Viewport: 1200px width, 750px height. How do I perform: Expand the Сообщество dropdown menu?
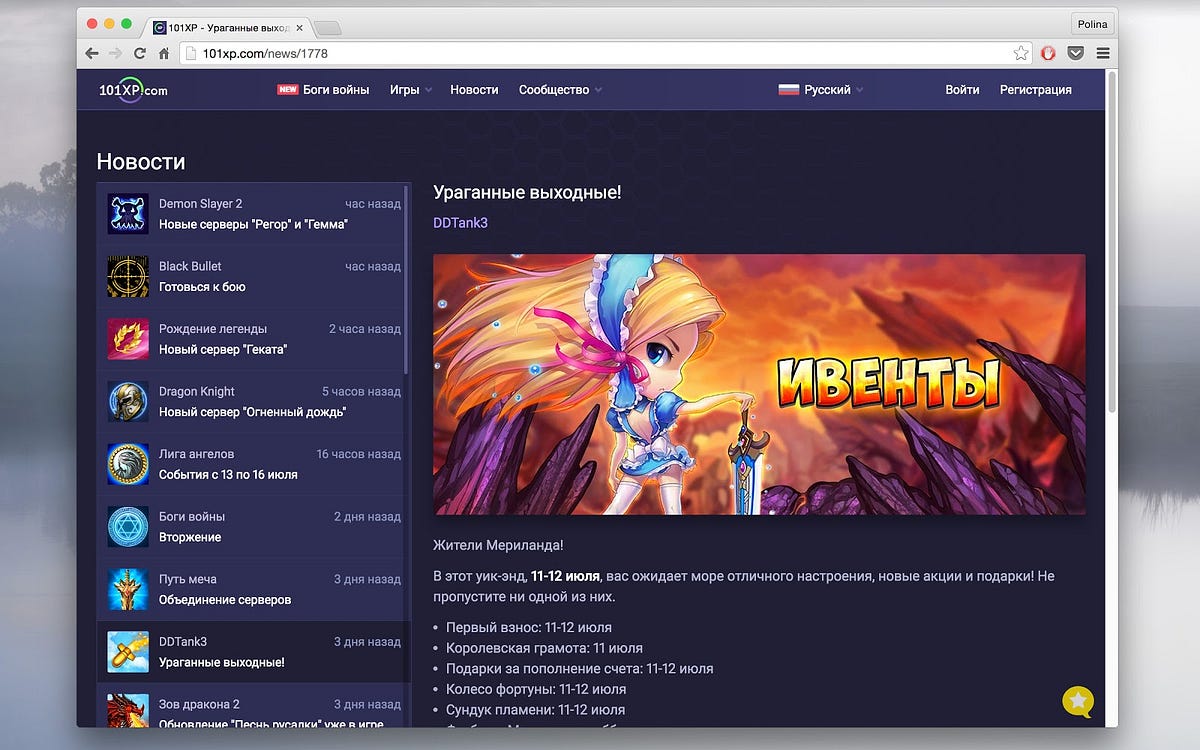tap(560, 90)
